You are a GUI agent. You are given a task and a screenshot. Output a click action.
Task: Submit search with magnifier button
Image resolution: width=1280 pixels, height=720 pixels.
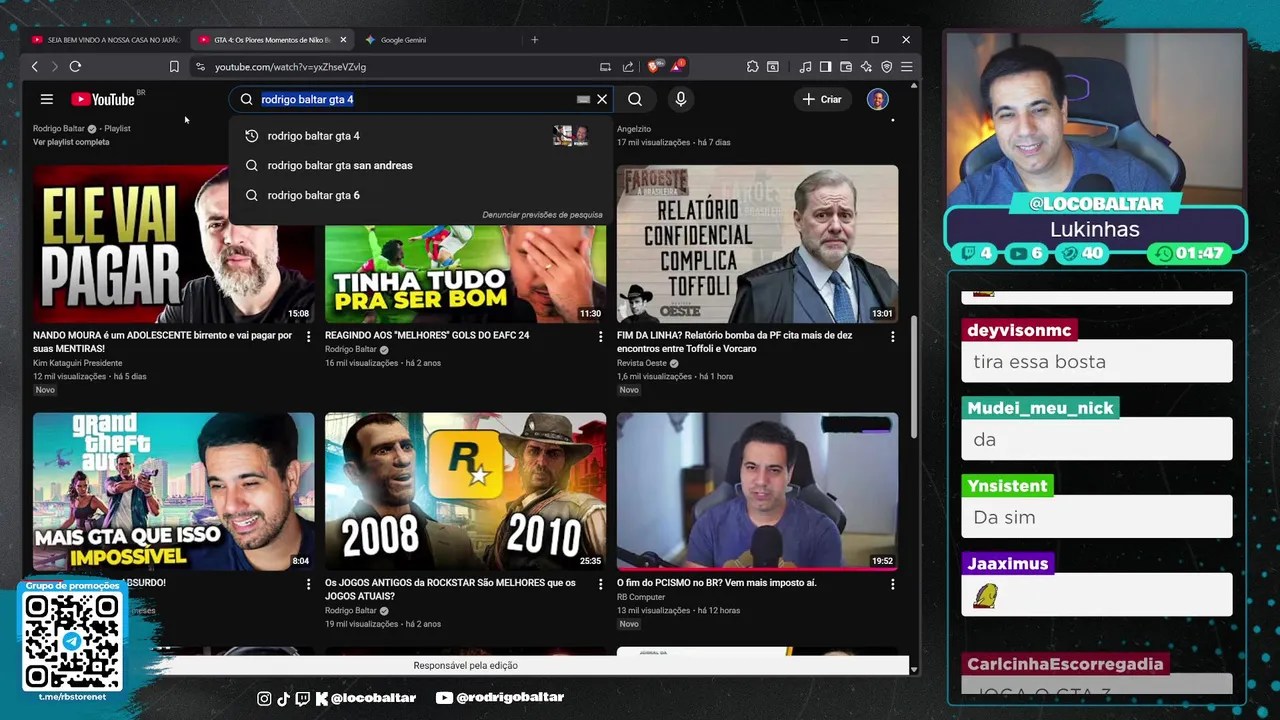(x=635, y=99)
